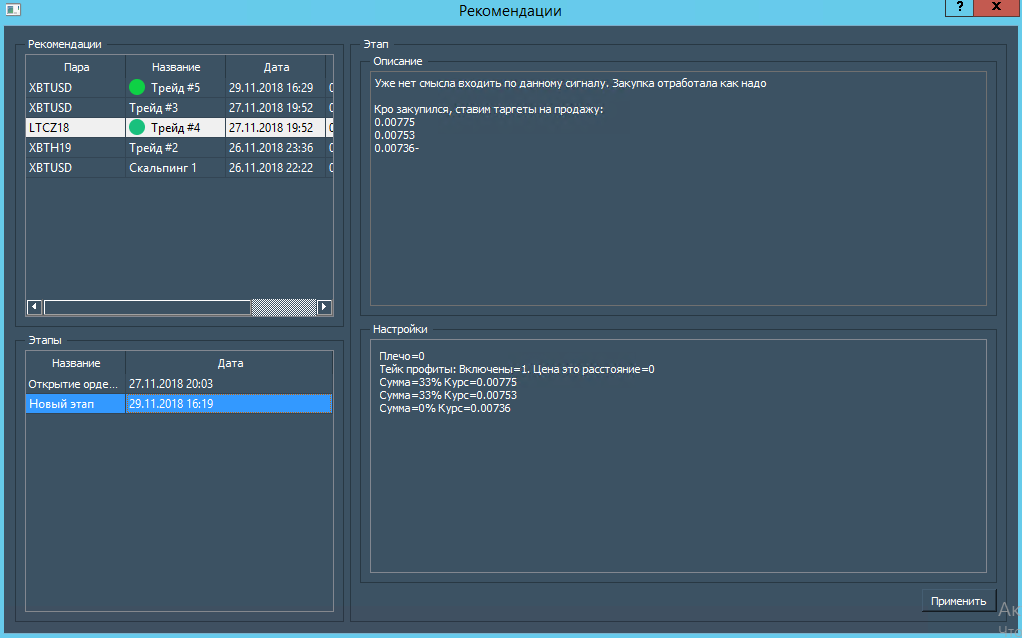Click Дата header in the Рекомендации table
Viewport: 1022px width, 638px height.
276,67
